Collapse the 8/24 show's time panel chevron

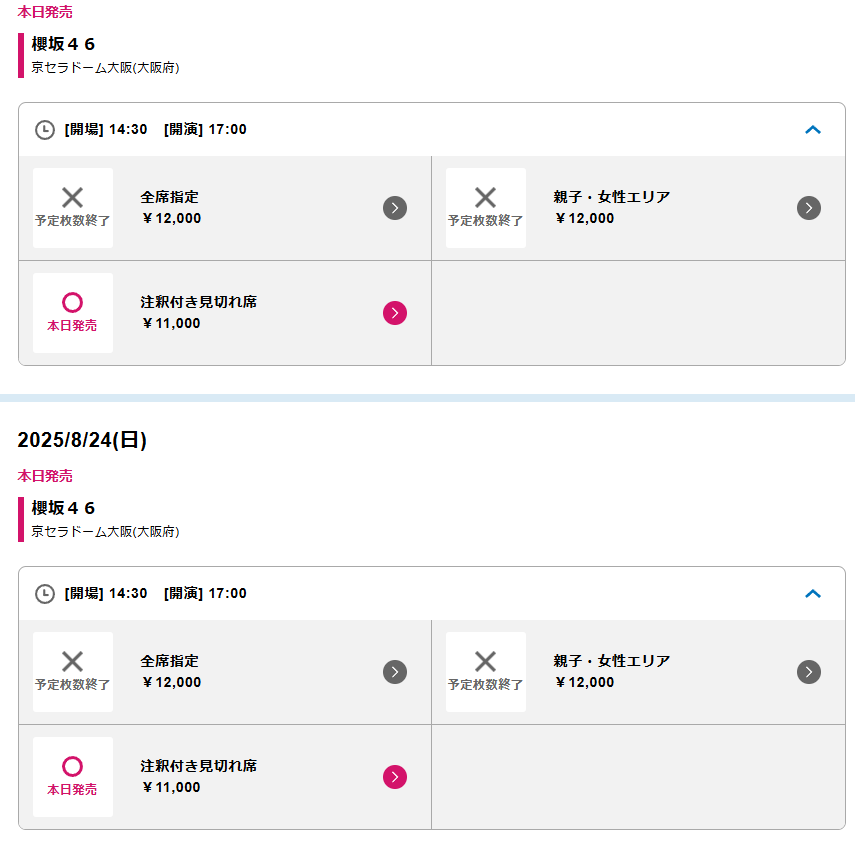(x=813, y=594)
